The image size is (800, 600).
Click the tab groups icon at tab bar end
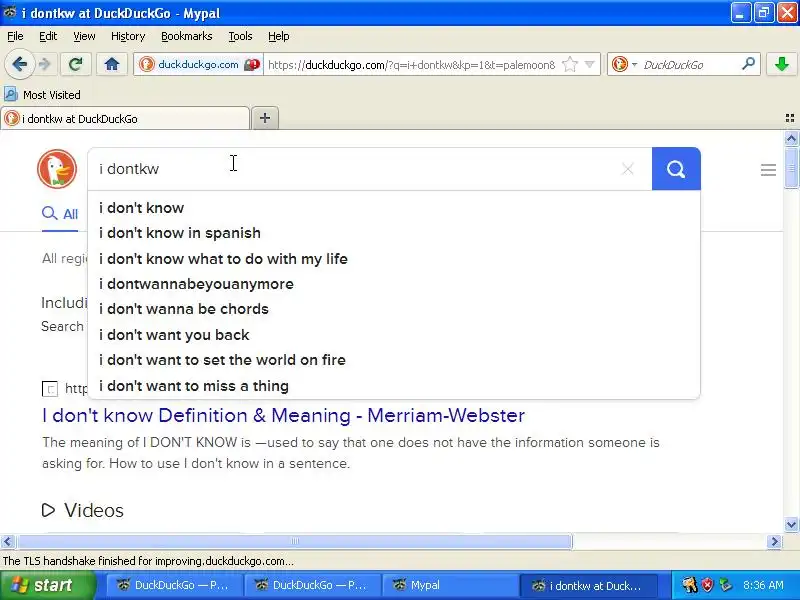point(790,118)
